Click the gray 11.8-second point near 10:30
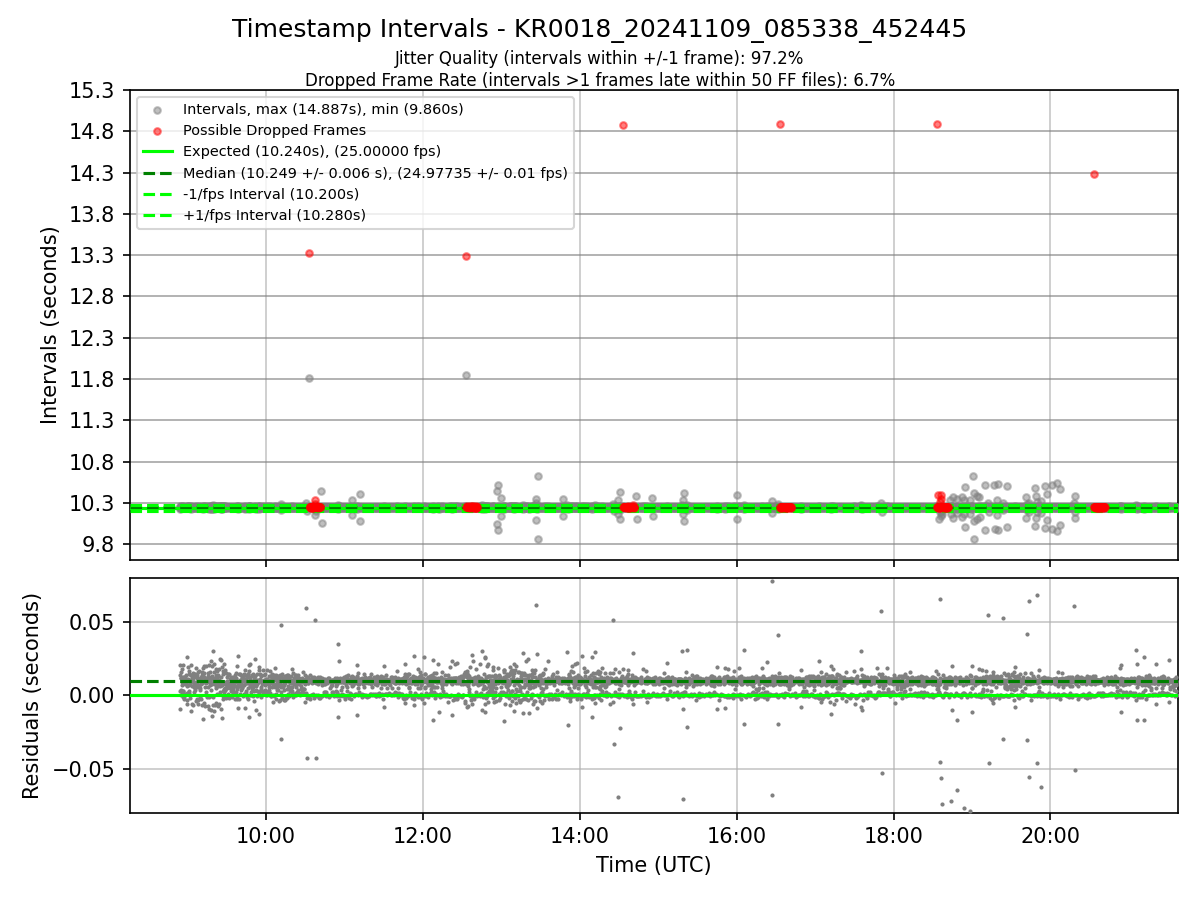The image size is (1200, 900). click(309, 378)
